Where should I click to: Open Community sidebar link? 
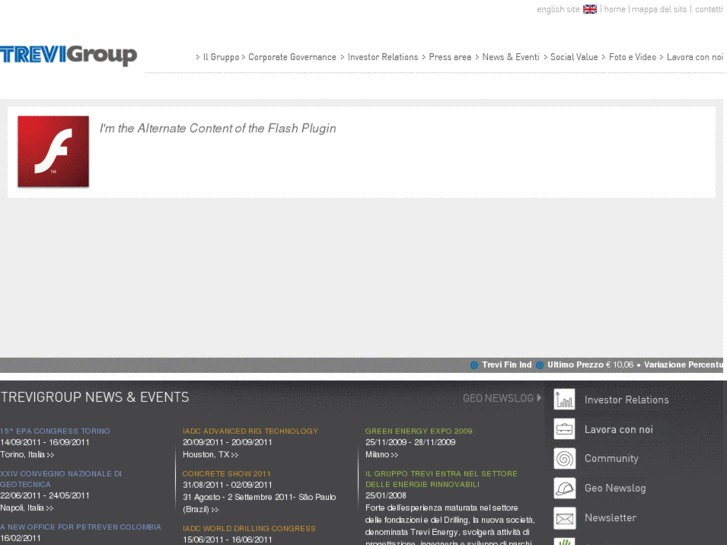click(611, 458)
